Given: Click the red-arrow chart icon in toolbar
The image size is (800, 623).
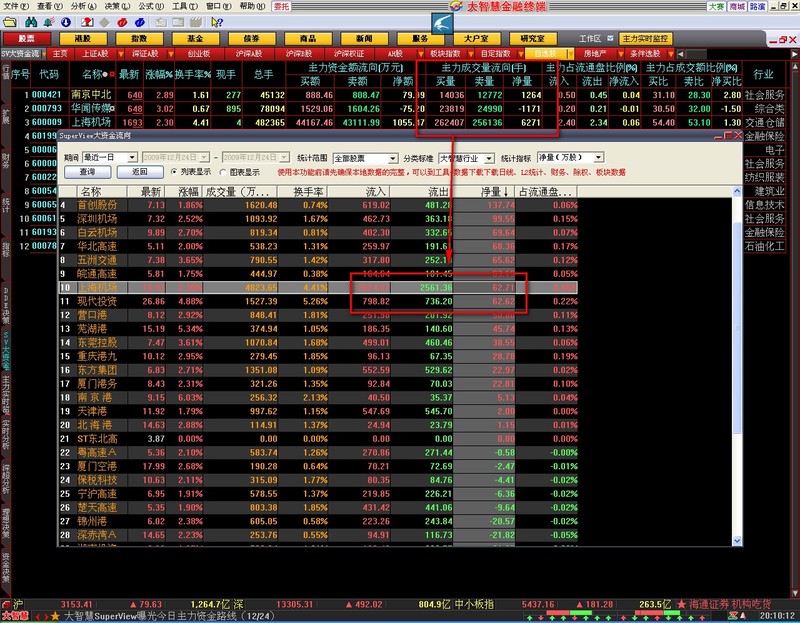Looking at the screenshot, I should click(87, 22).
